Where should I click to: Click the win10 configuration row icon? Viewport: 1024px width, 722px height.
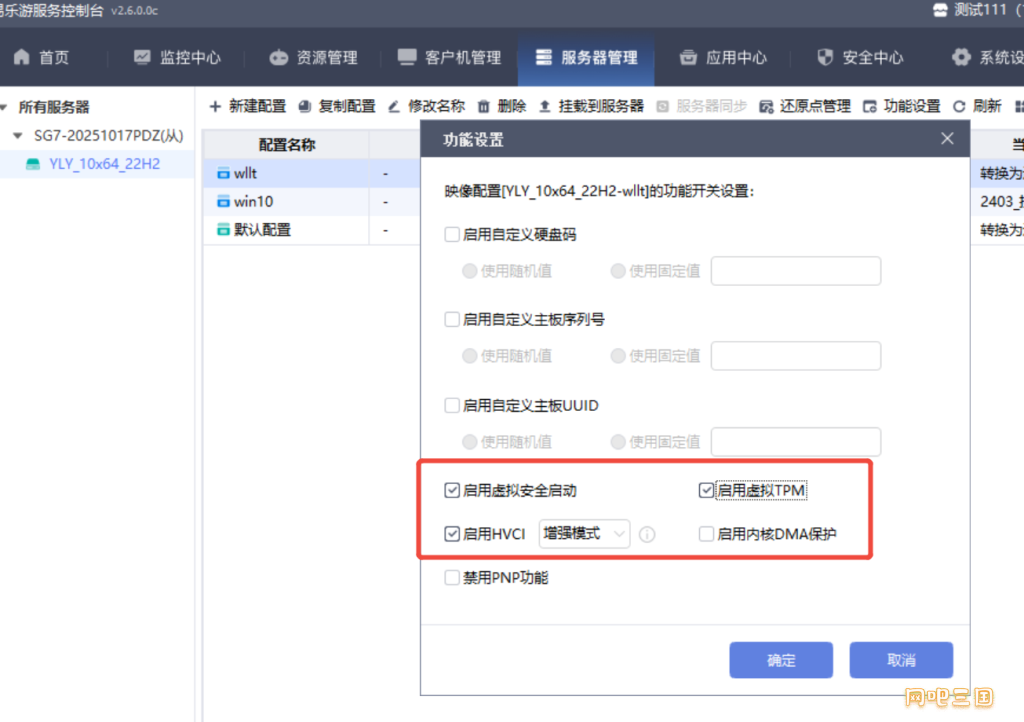223,201
